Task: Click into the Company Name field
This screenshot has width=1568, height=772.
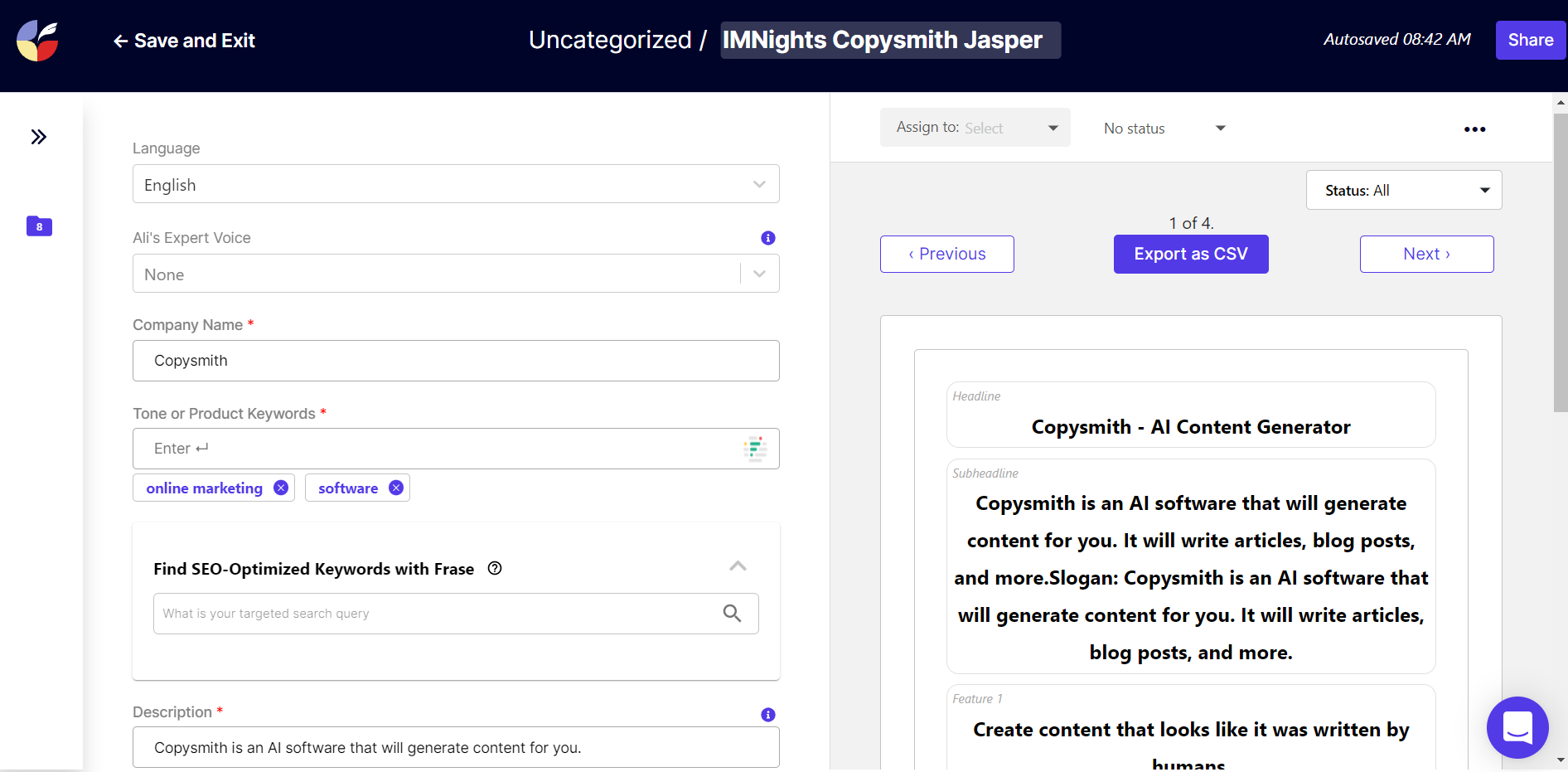Action: (456, 361)
